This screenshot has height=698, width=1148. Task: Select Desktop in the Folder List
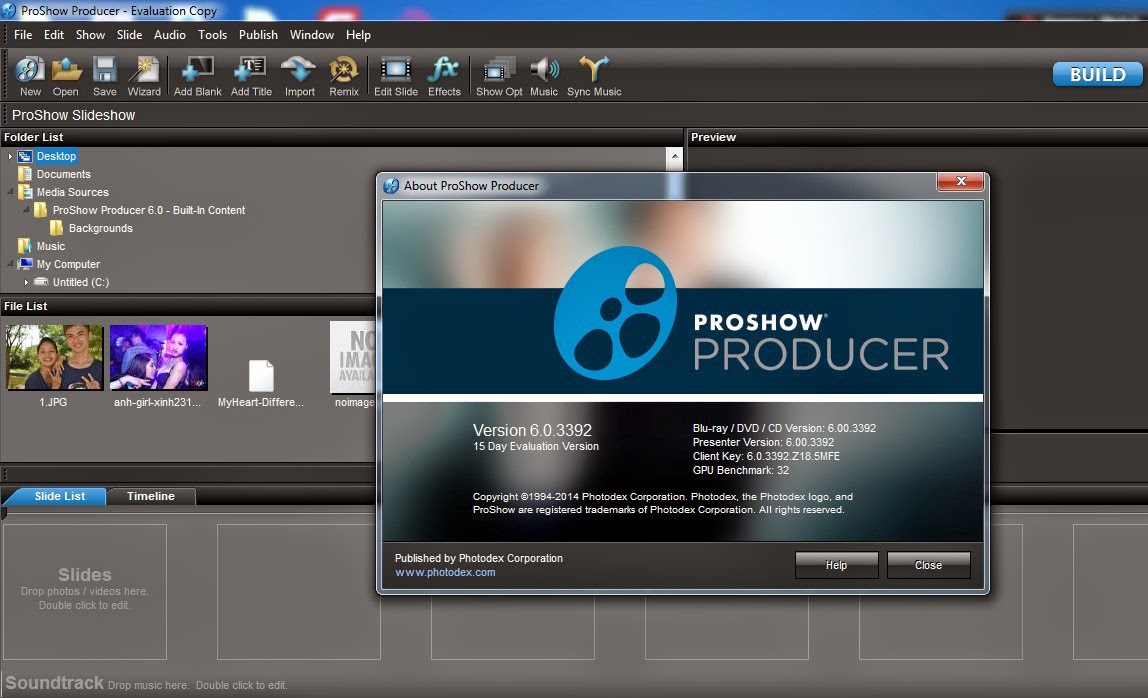point(56,156)
